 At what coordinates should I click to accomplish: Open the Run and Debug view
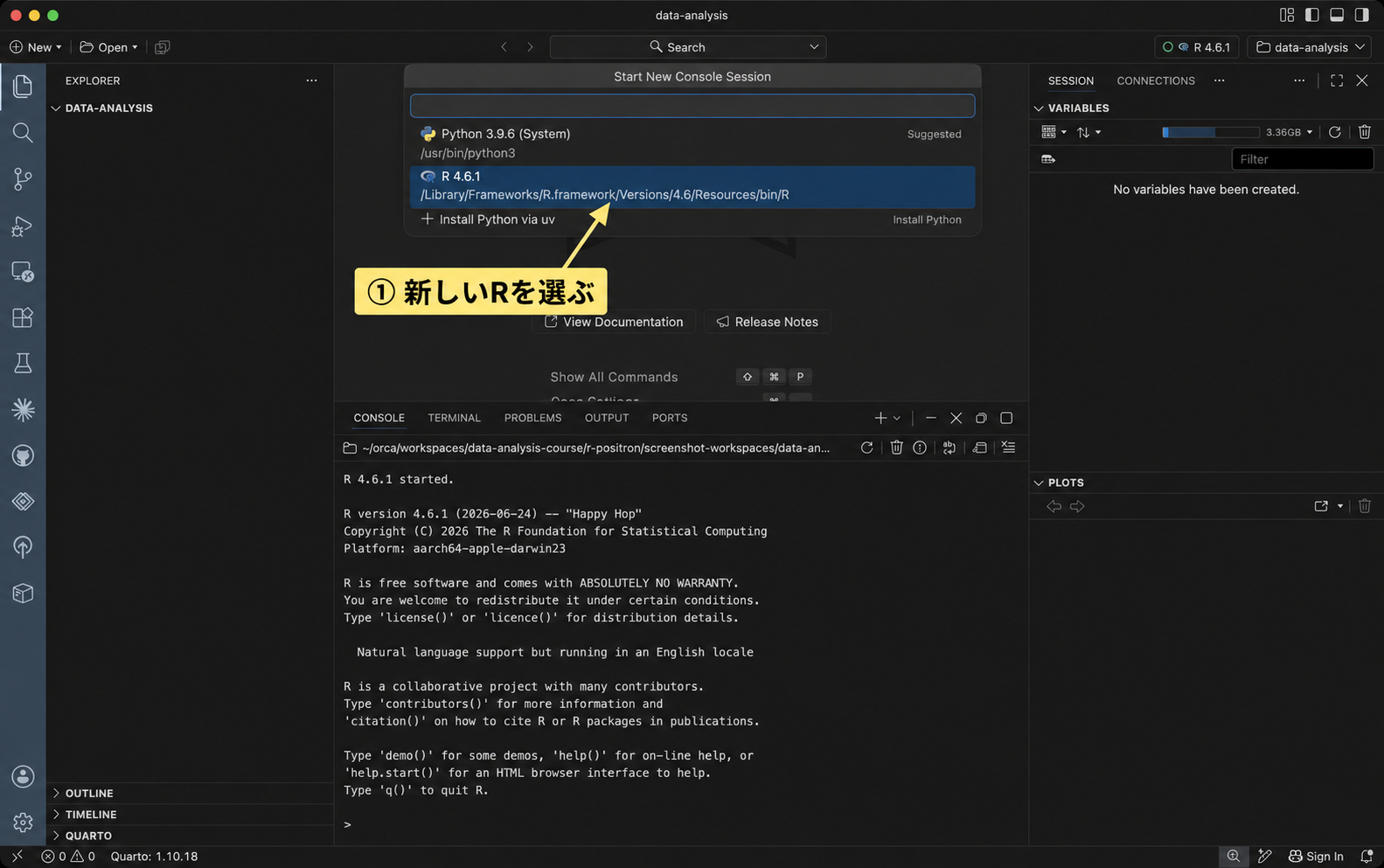click(x=23, y=226)
